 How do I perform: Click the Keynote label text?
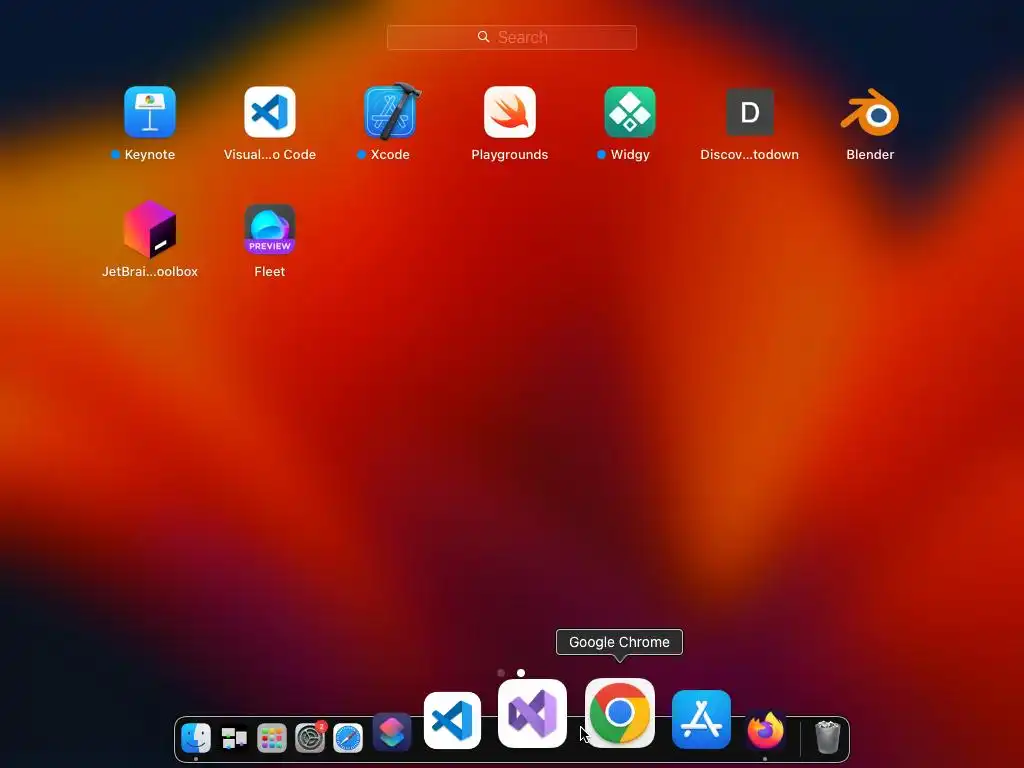[150, 155]
